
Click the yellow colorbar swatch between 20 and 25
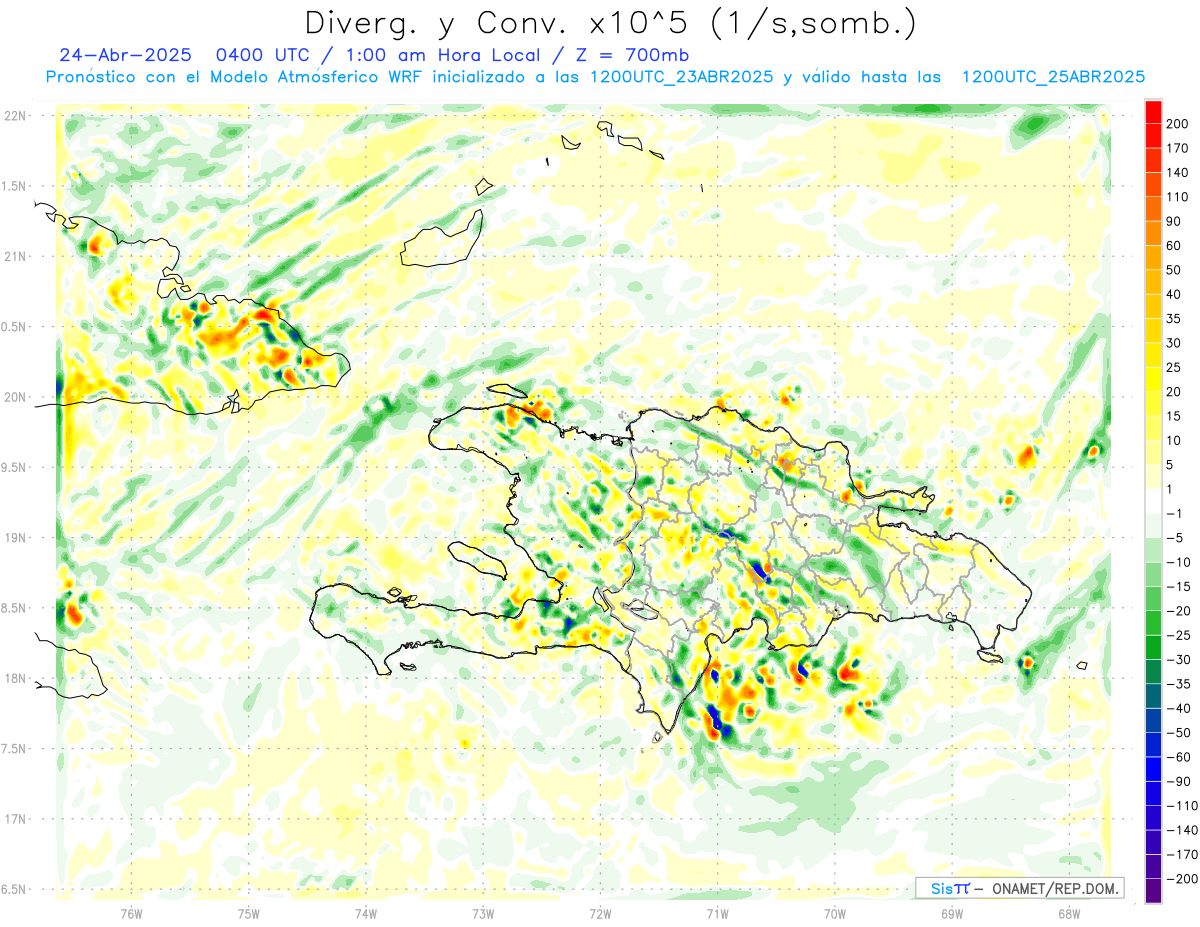coord(1153,380)
